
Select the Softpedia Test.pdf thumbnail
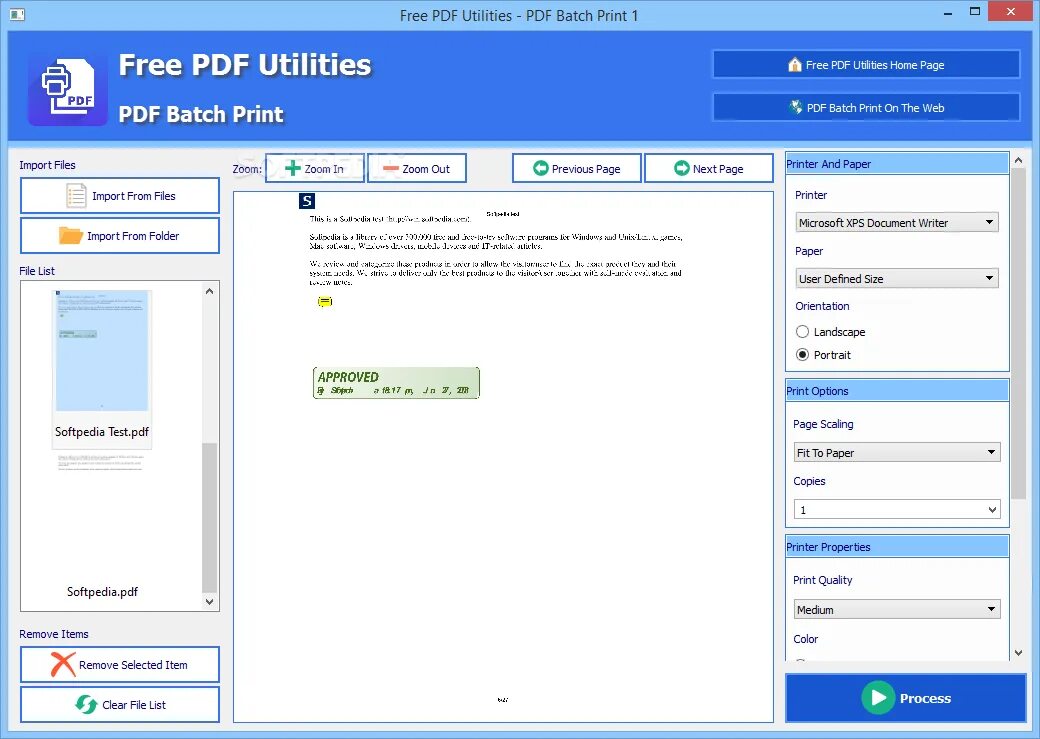coord(101,351)
